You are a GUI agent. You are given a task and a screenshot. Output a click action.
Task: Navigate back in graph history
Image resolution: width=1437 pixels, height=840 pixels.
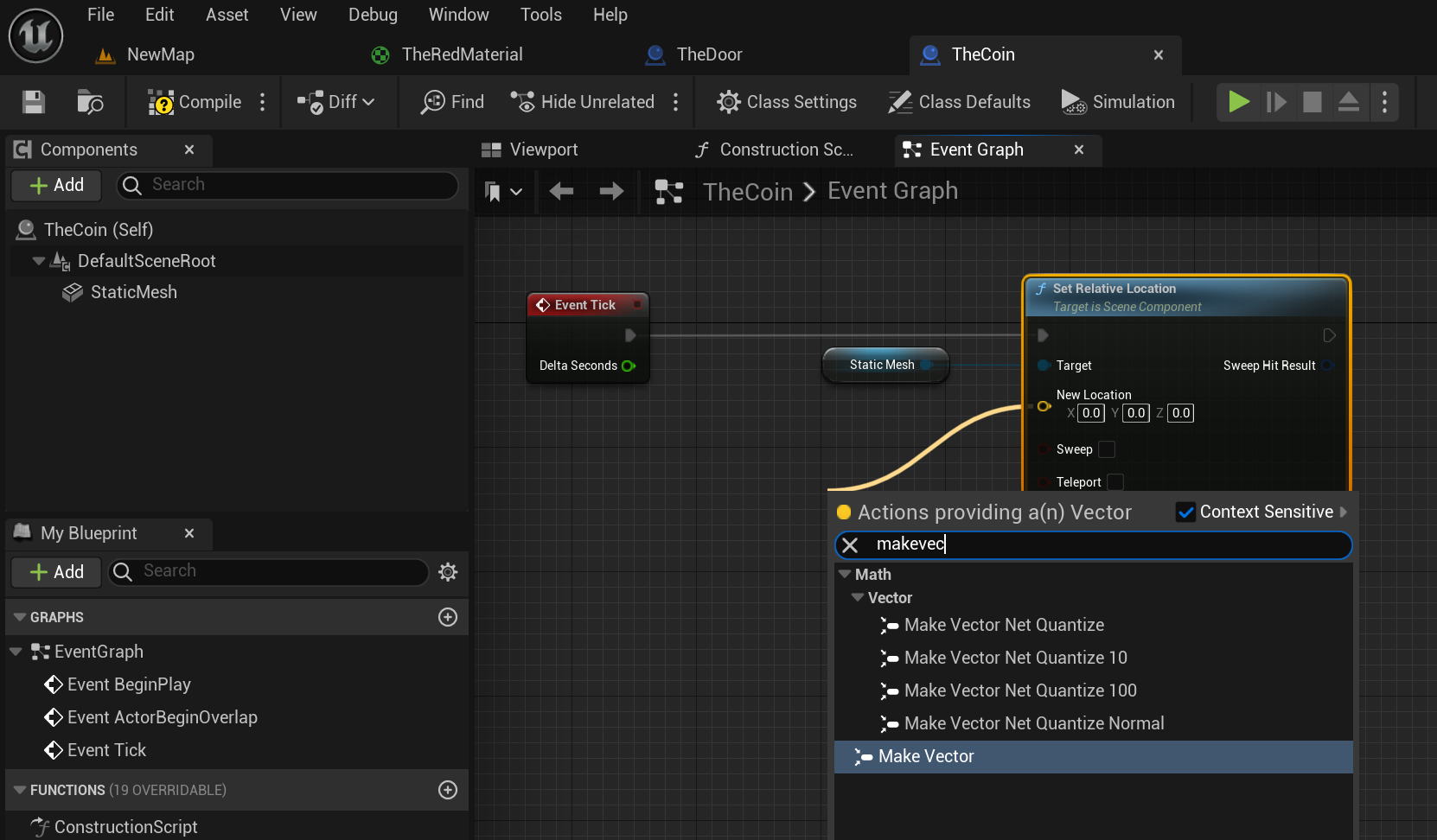click(562, 191)
